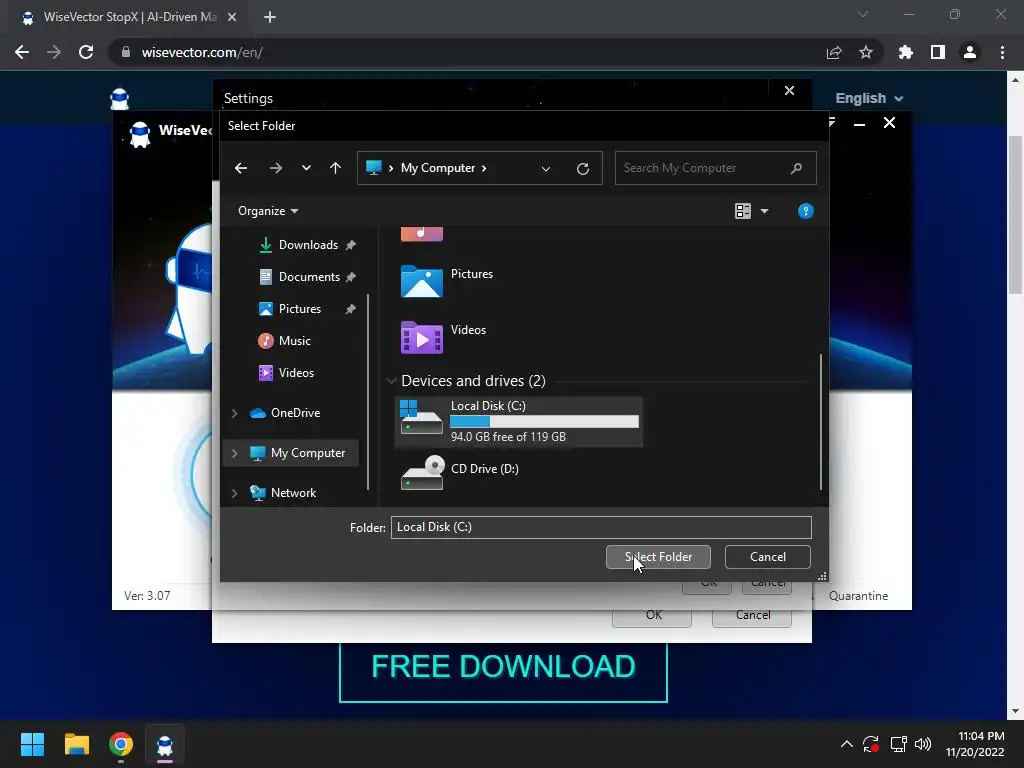Open Windows Start menu
The height and width of the screenshot is (768, 1024).
(32, 744)
